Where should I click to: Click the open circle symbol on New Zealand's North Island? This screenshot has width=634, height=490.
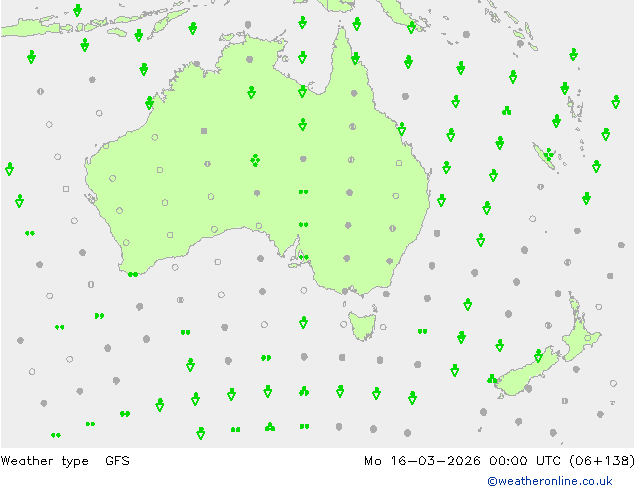click(588, 338)
